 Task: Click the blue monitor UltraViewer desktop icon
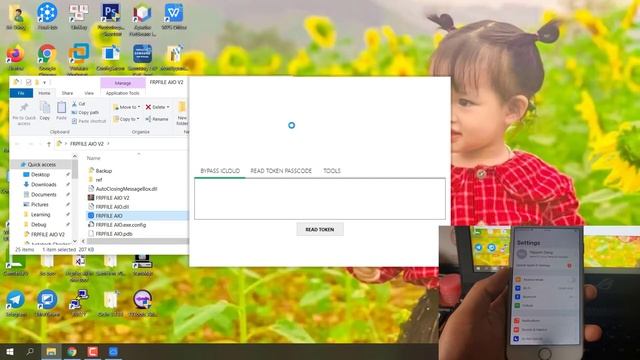tap(47, 300)
